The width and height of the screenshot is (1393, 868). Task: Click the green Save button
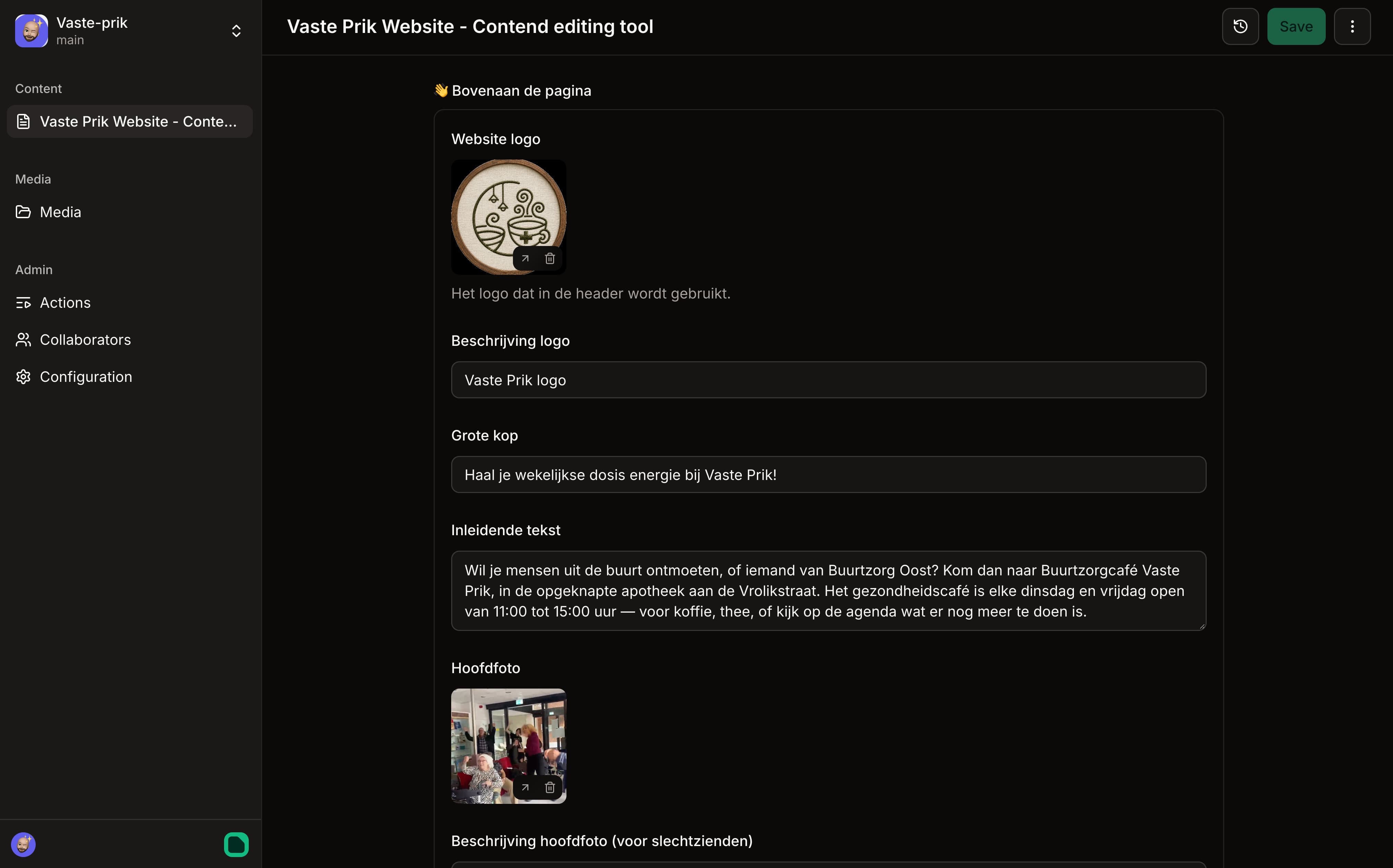(x=1296, y=26)
